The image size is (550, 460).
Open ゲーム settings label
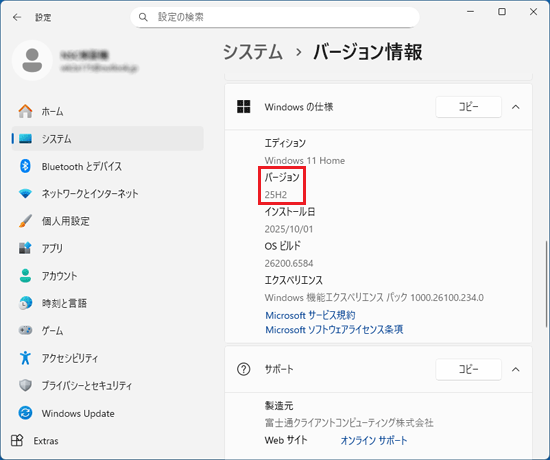click(x=52, y=331)
